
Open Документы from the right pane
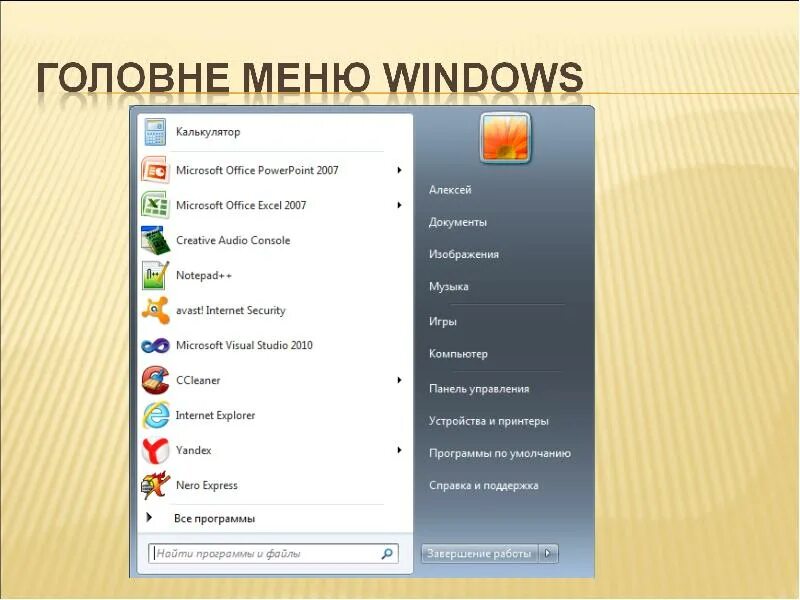click(458, 222)
